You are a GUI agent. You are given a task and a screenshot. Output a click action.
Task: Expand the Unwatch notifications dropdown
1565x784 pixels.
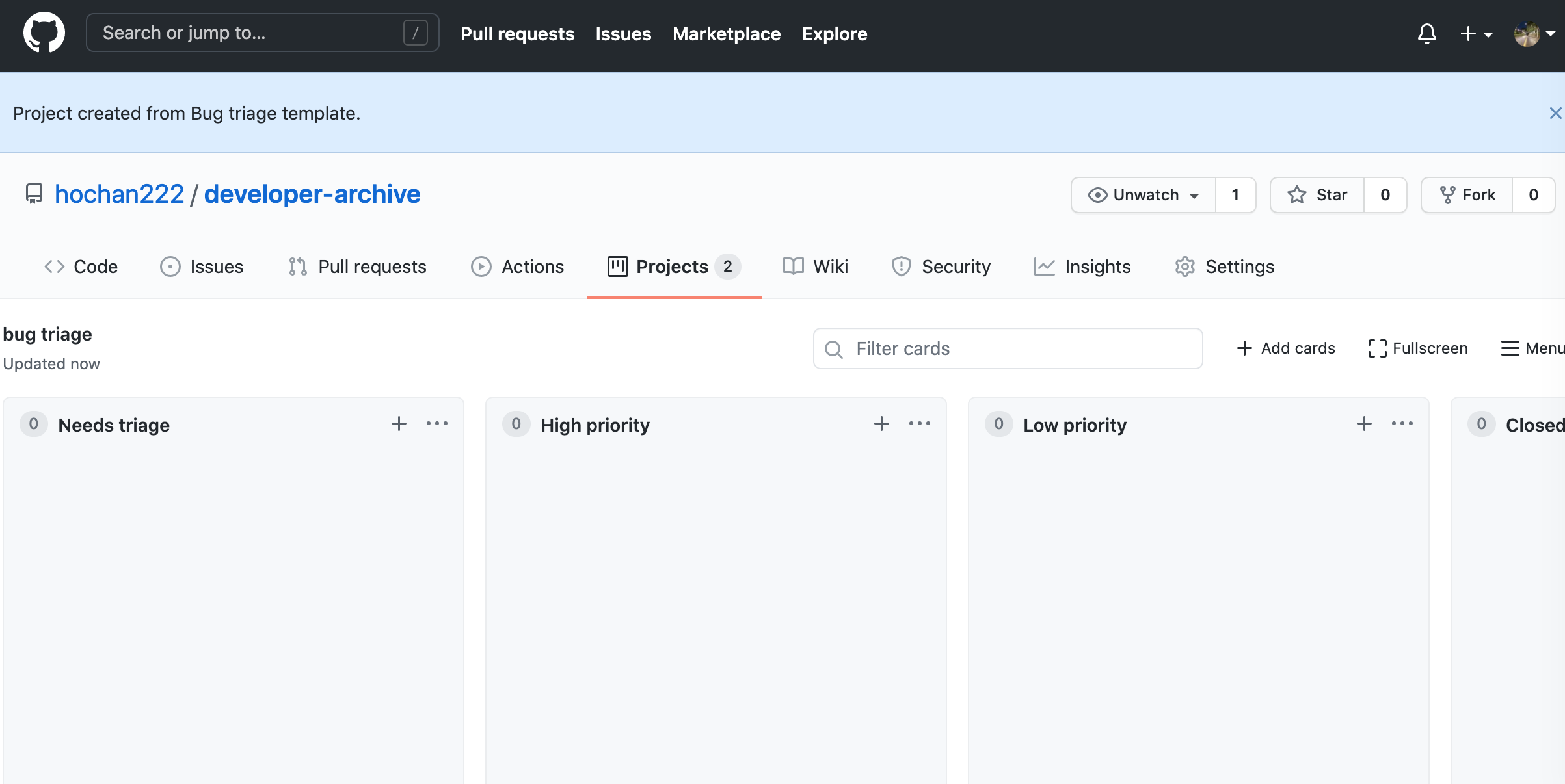coord(1144,195)
